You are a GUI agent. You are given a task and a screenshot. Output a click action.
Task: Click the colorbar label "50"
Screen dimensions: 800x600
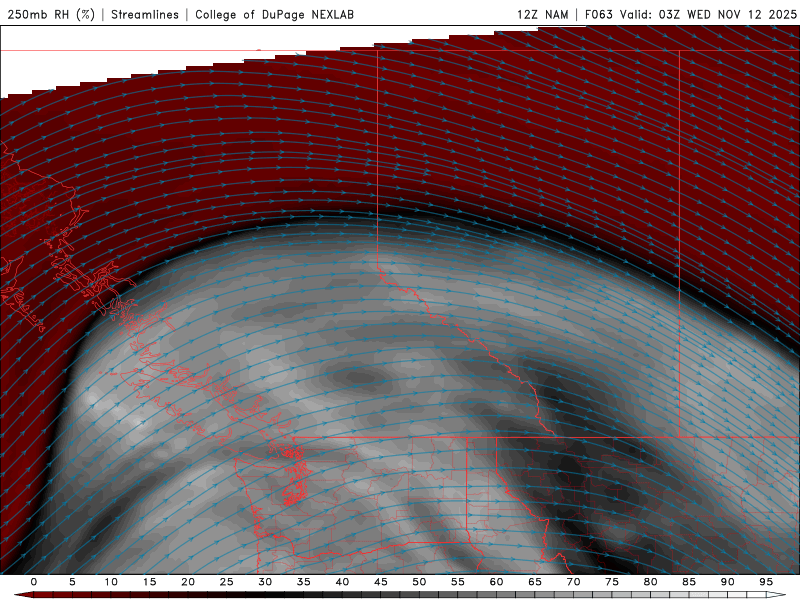(x=419, y=582)
